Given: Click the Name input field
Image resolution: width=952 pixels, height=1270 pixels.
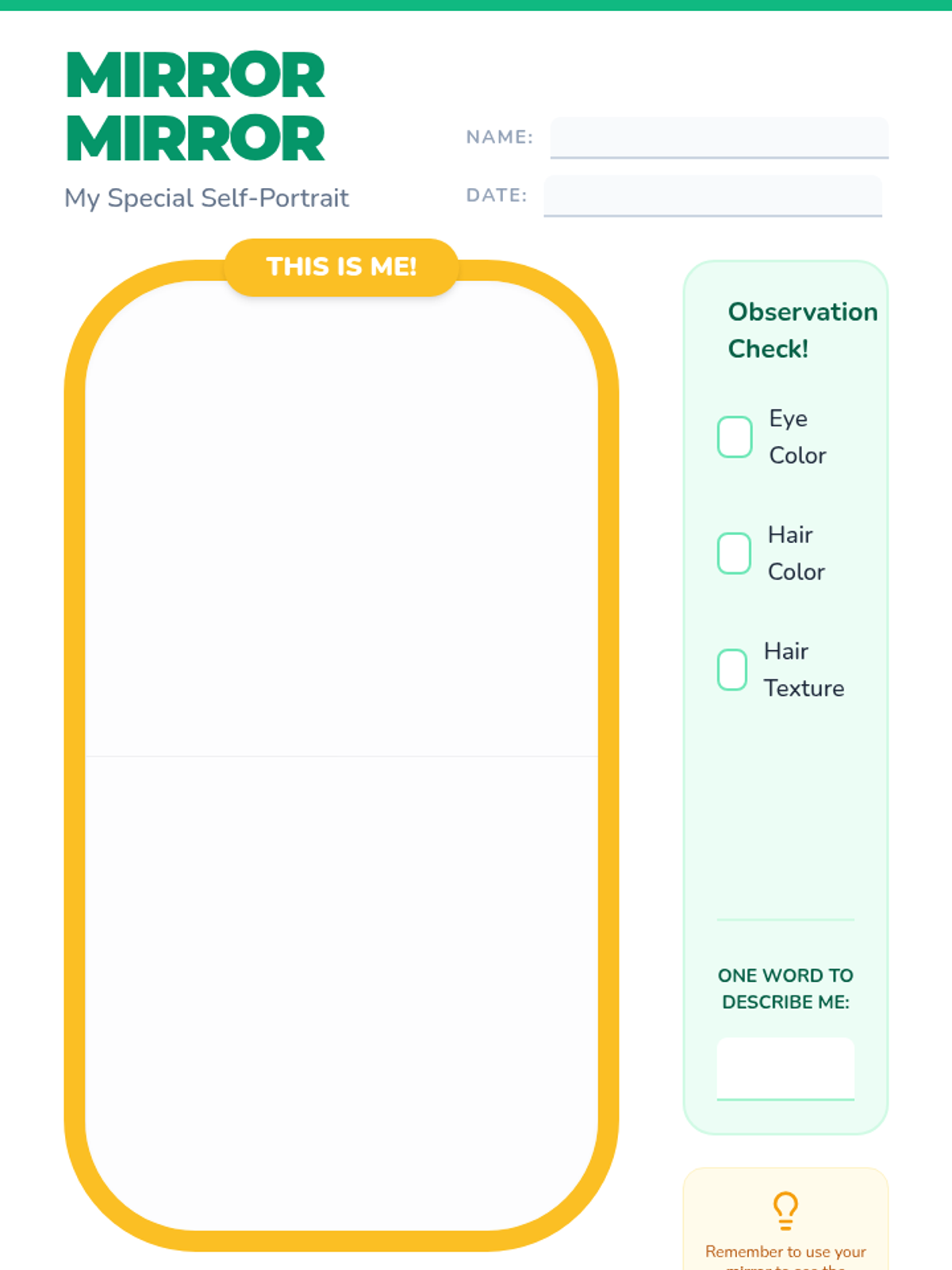Looking at the screenshot, I should coord(719,137).
